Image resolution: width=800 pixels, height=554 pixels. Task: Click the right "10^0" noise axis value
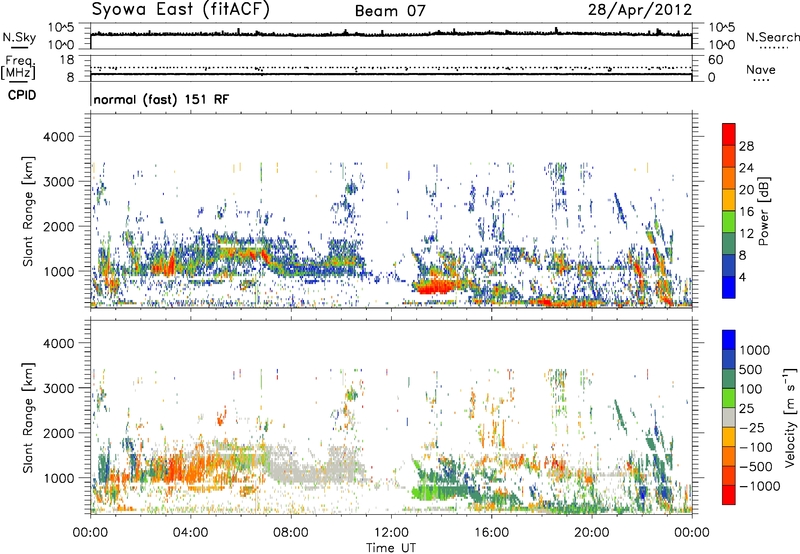[x=721, y=45]
